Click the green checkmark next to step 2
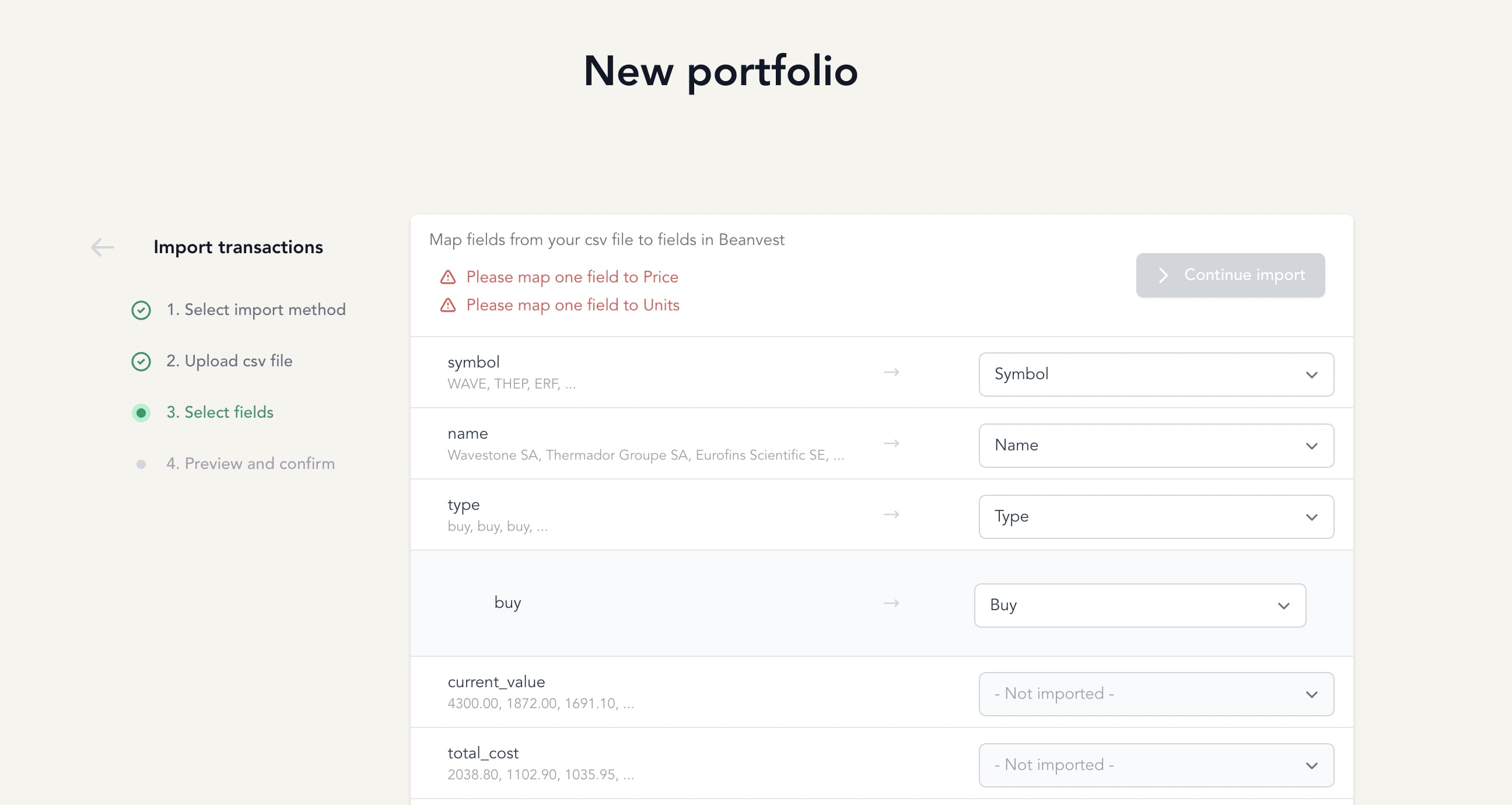Image resolution: width=1512 pixels, height=805 pixels. tap(140, 361)
